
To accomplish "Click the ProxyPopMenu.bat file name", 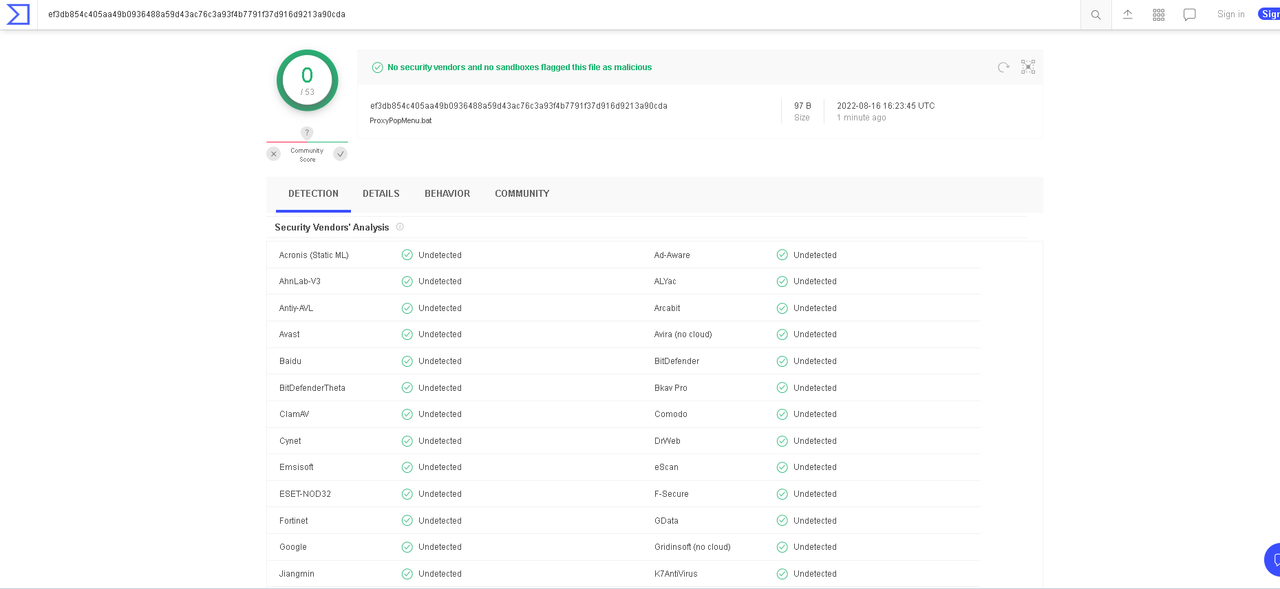I will (401, 121).
